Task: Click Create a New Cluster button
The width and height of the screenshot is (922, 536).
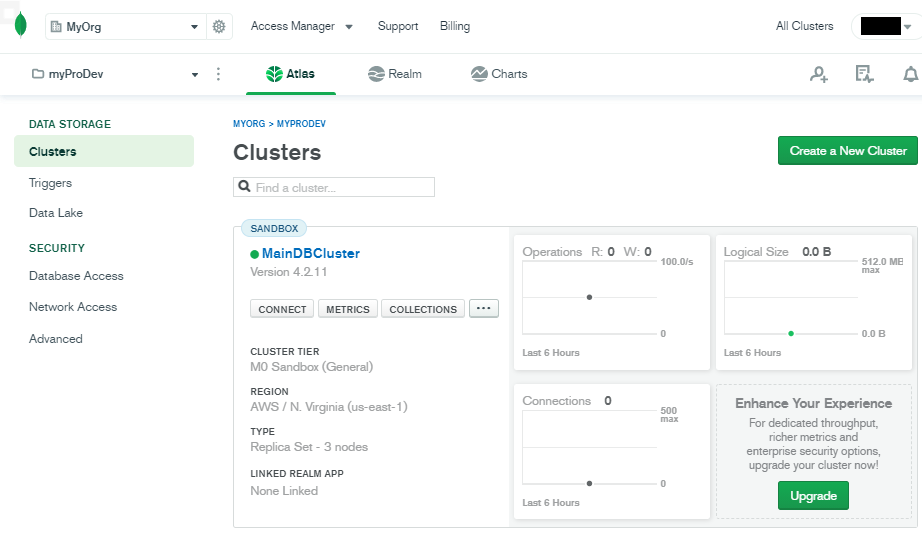Action: point(847,151)
